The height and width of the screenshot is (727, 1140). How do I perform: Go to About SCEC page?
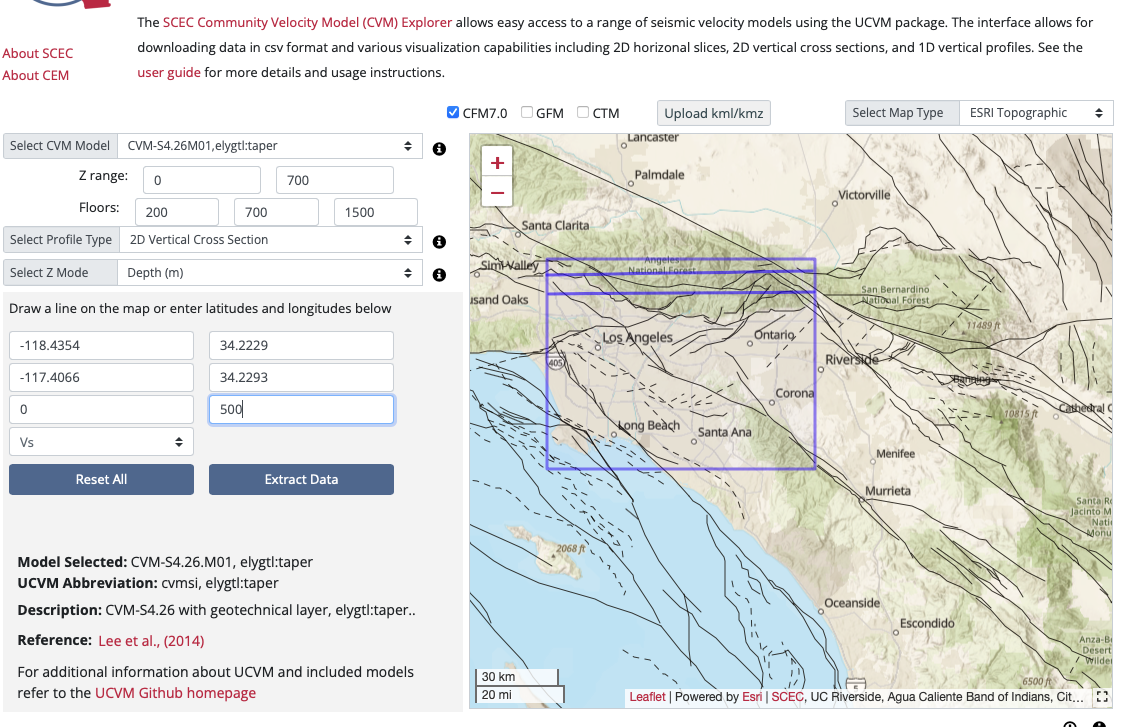pyautogui.click(x=38, y=53)
